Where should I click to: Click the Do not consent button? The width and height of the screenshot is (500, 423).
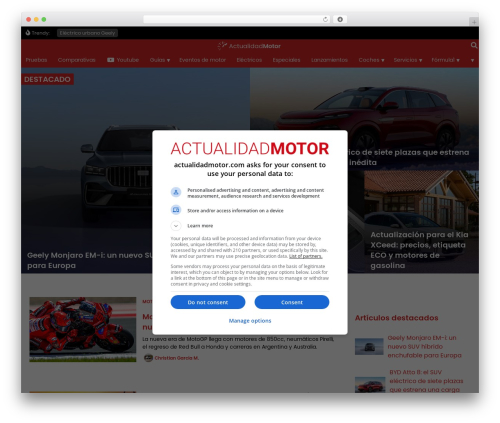coord(208,302)
